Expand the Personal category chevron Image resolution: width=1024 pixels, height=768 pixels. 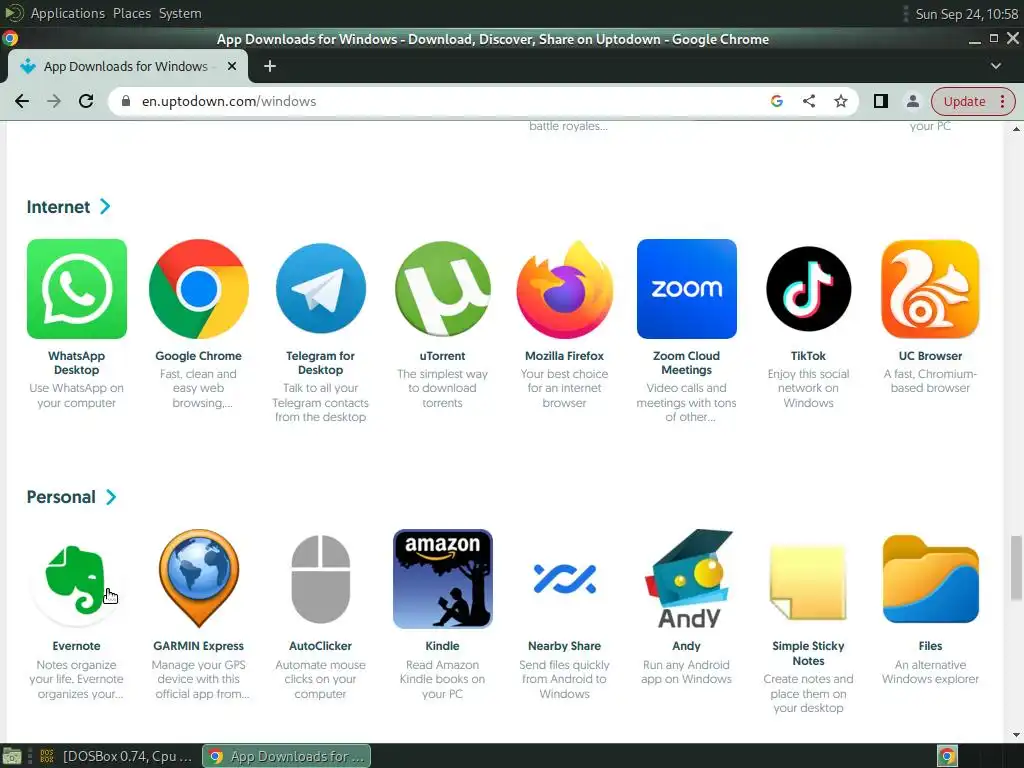point(111,497)
